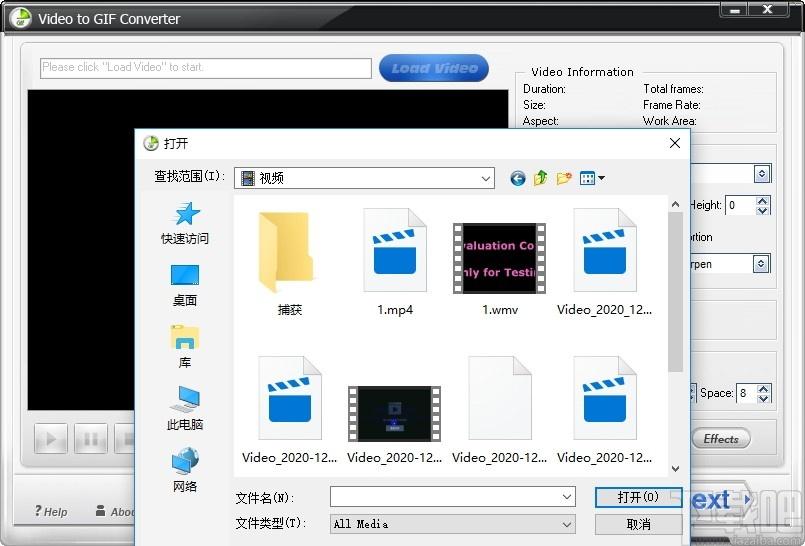Image resolution: width=805 pixels, height=546 pixels.
Task: Select the blank-icon Video_2020-12... file
Action: (x=500, y=411)
